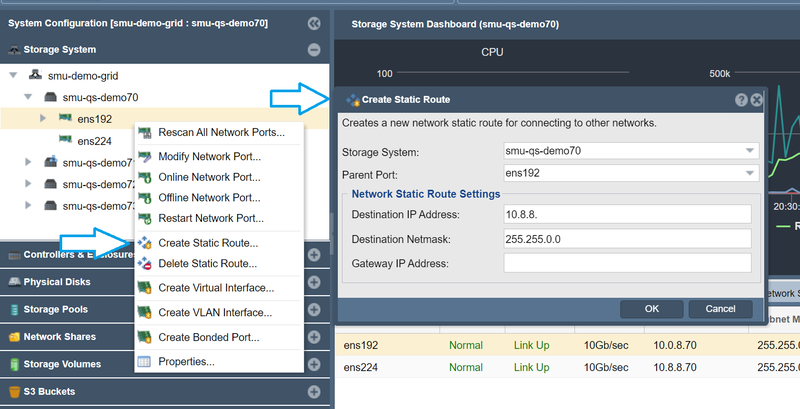This screenshot has height=409, width=800.
Task: Collapse the smu-demo-grid tree node
Action: tap(13, 75)
